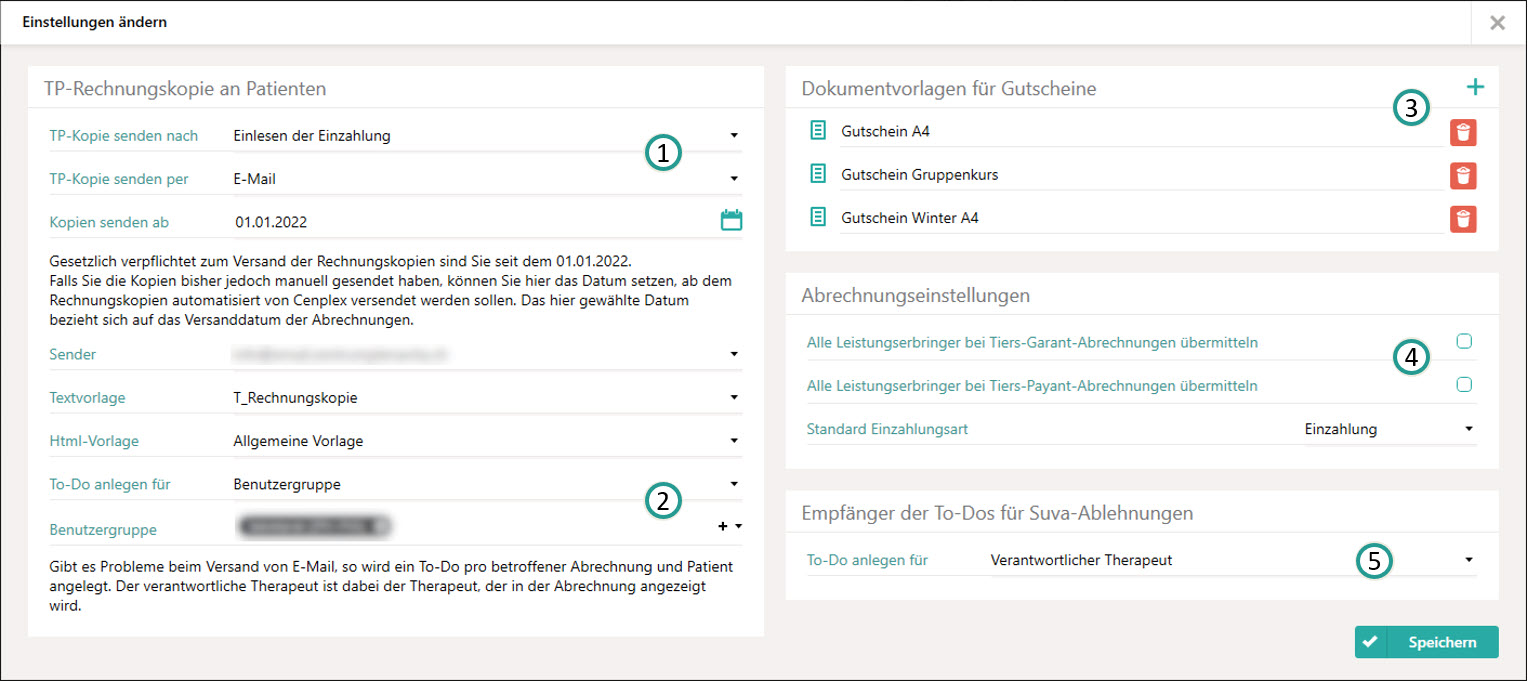
Task: Enable Tiers-Garant-Abrechnungen übermitteln checkbox
Action: (1464, 341)
